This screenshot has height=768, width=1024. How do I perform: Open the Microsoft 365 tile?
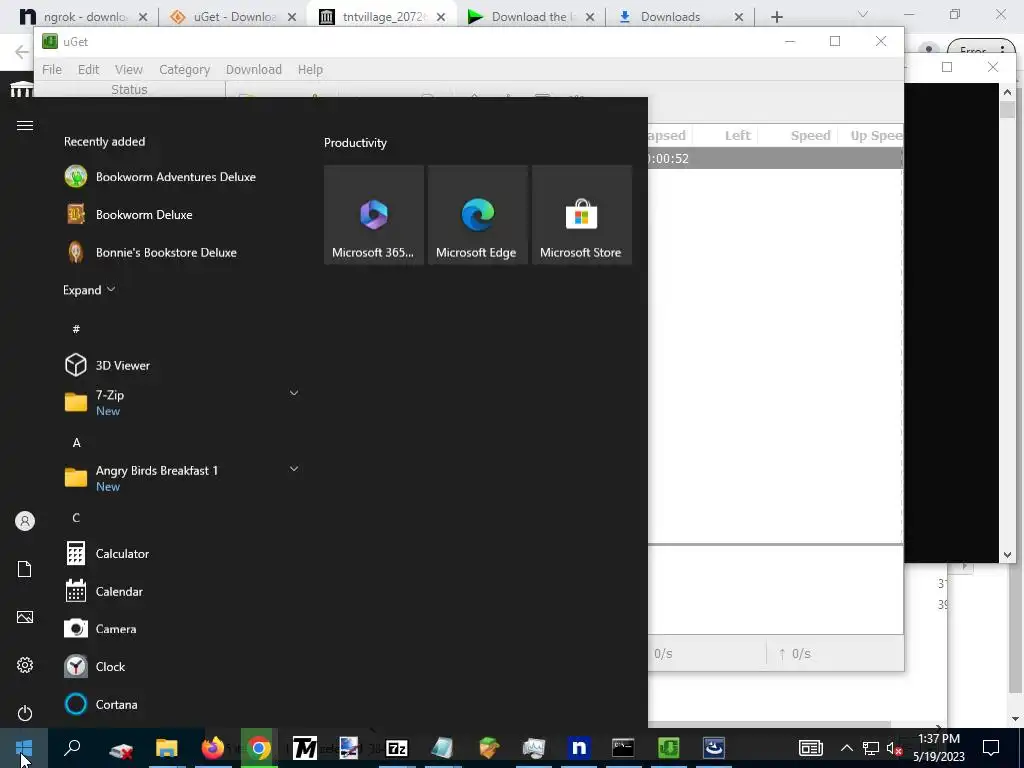click(x=374, y=215)
